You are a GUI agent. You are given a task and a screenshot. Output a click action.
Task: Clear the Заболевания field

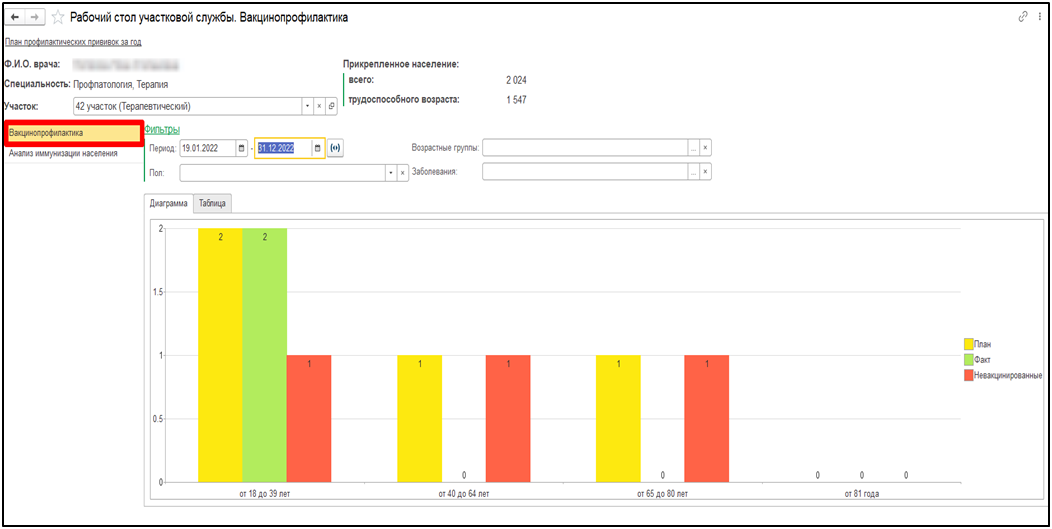[705, 172]
